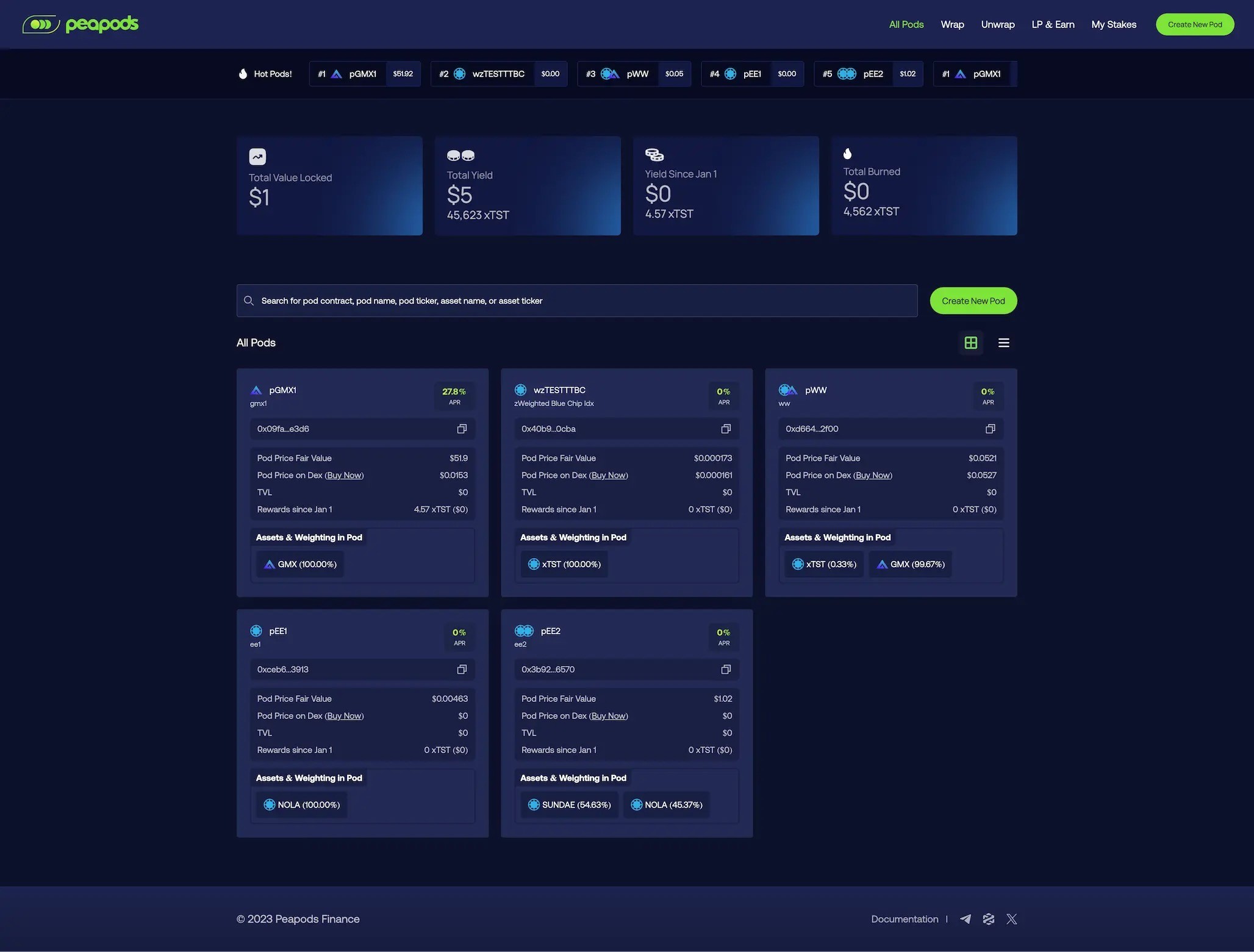The image size is (1254, 952).
Task: Open the Telegram link in the footer
Action: click(x=966, y=919)
